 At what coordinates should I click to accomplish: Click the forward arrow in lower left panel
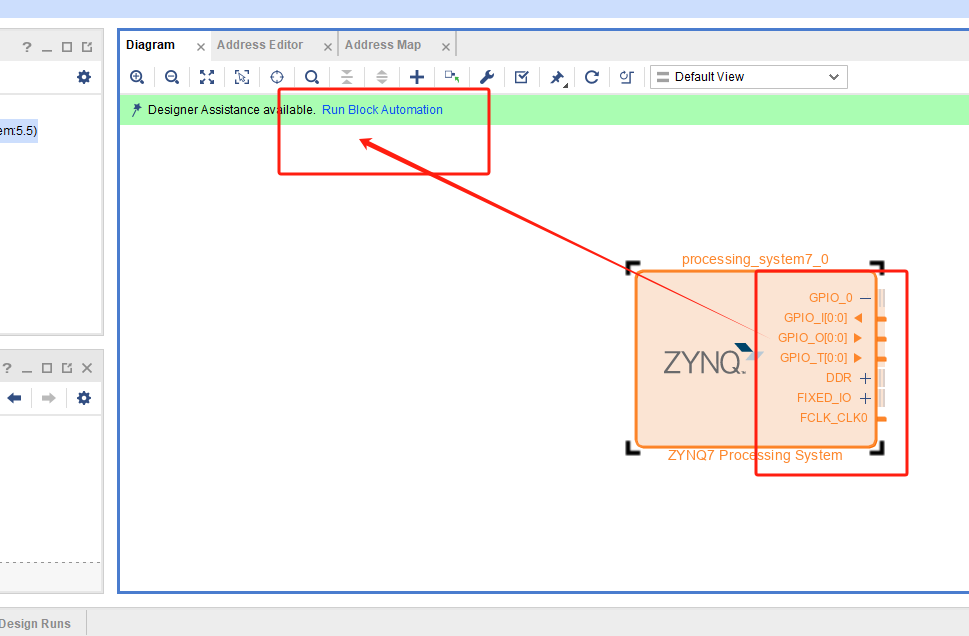pos(49,398)
